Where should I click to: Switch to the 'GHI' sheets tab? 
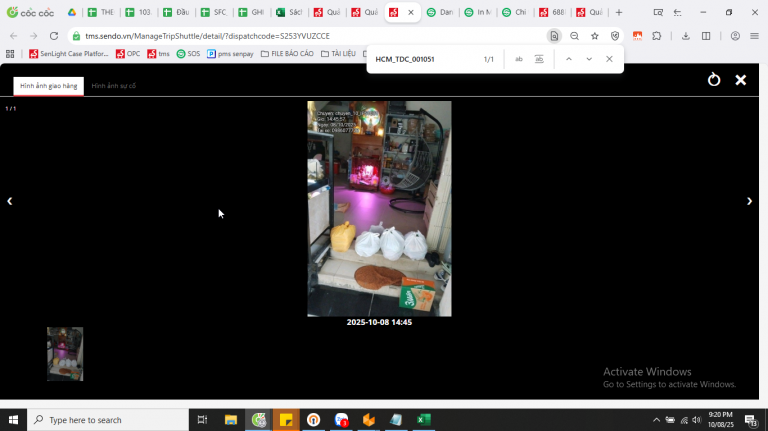click(252, 12)
